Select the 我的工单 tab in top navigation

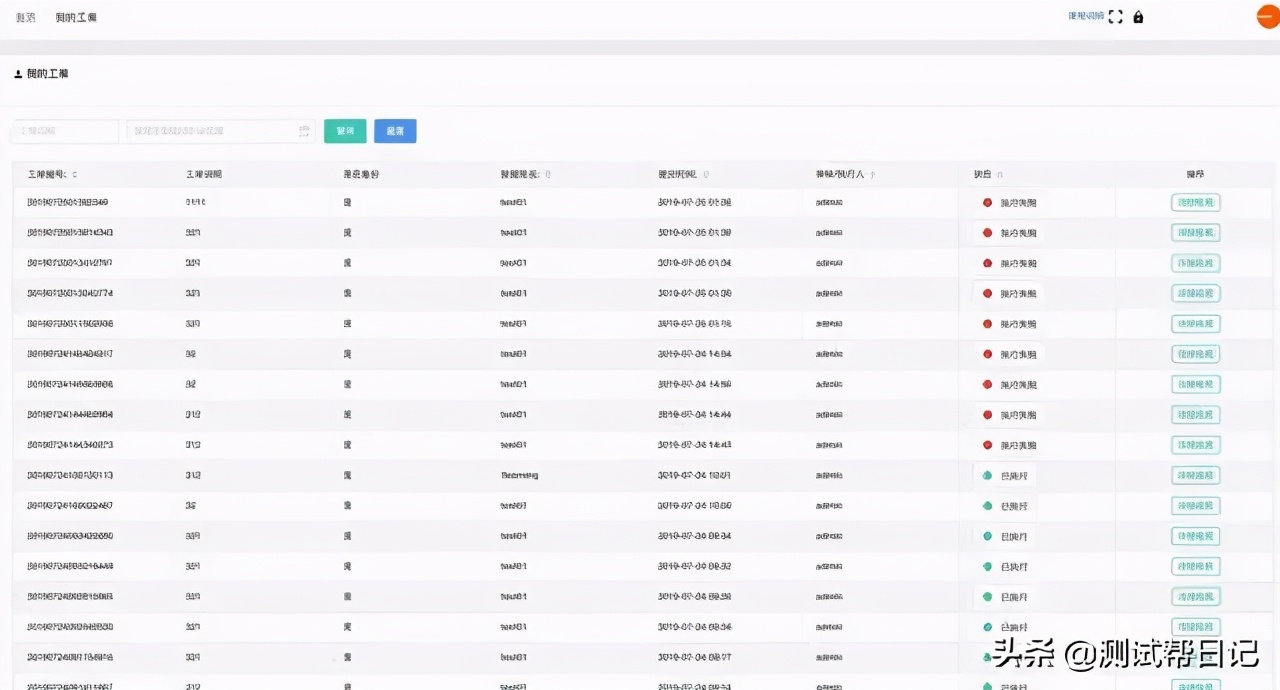click(76, 18)
